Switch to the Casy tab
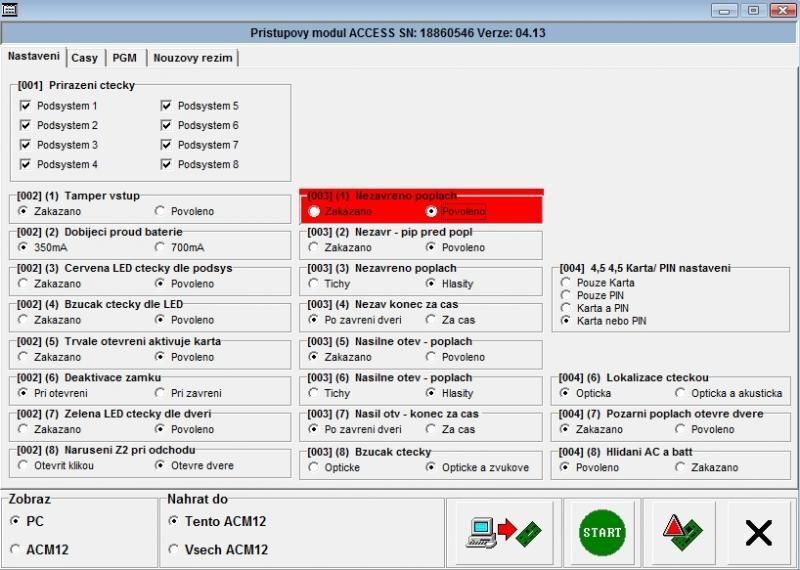The image size is (800, 570). [84, 58]
